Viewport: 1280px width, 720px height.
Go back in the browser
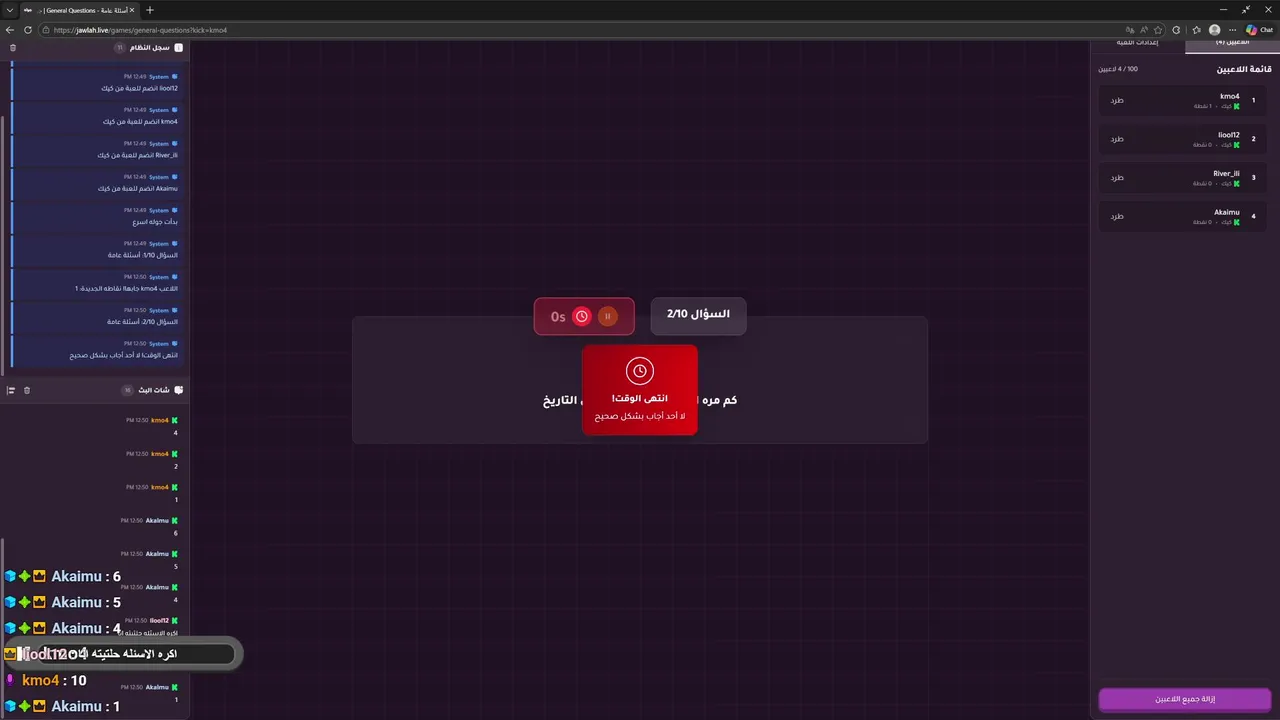(x=11, y=30)
